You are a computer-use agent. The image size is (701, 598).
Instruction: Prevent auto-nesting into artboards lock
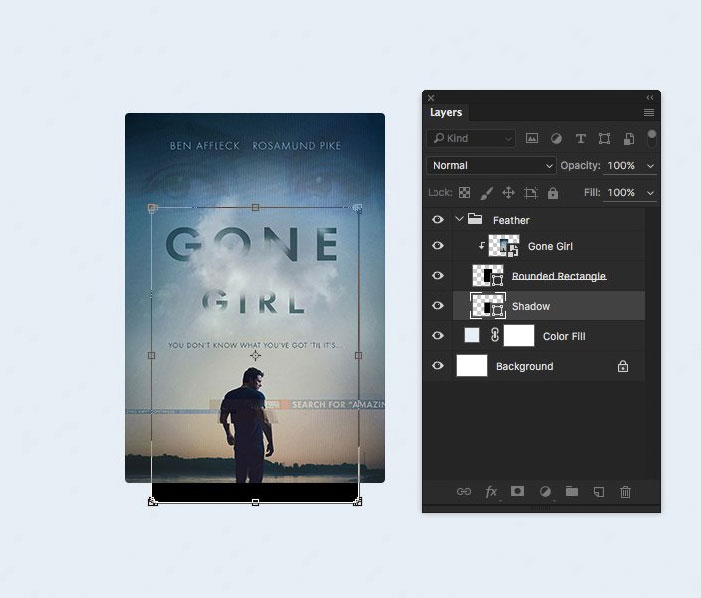(530, 193)
